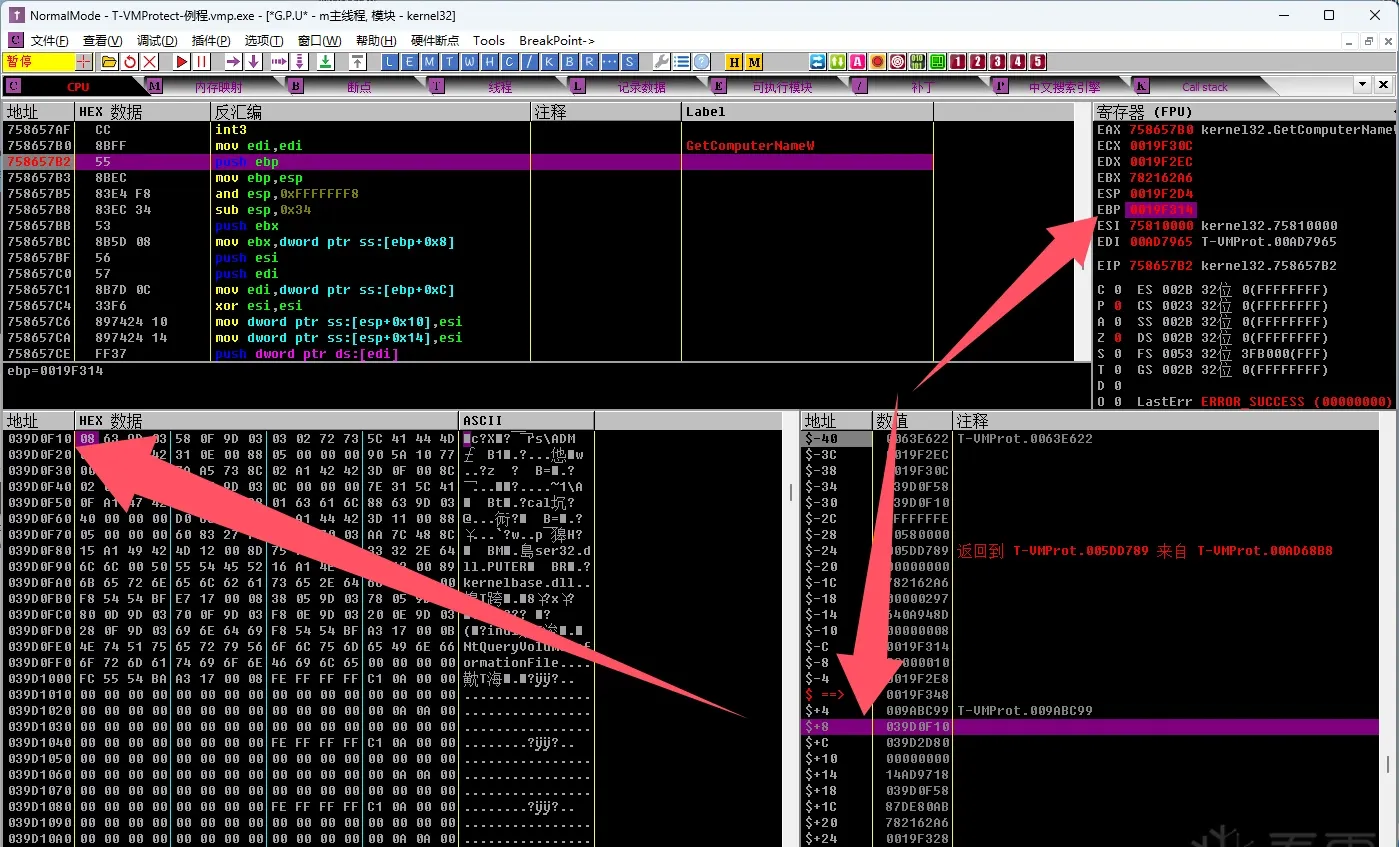Image resolution: width=1399 pixels, height=847 pixels.
Task: Click the wrench options icon
Action: 662,62
